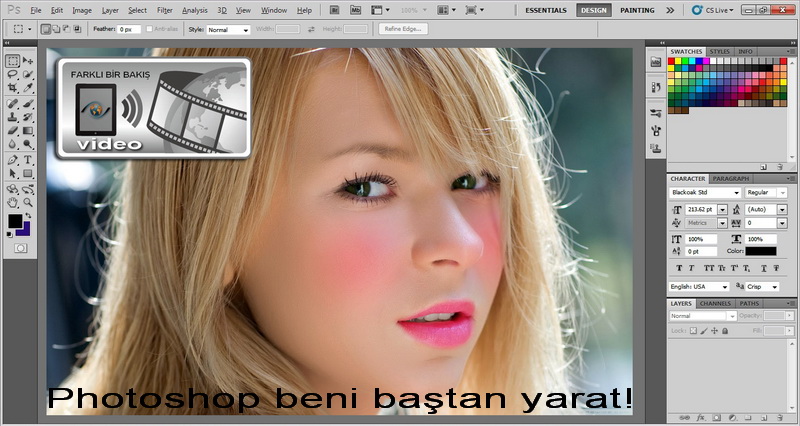The image size is (800, 426).
Task: Open the font size dropdown arrow
Action: click(722, 209)
